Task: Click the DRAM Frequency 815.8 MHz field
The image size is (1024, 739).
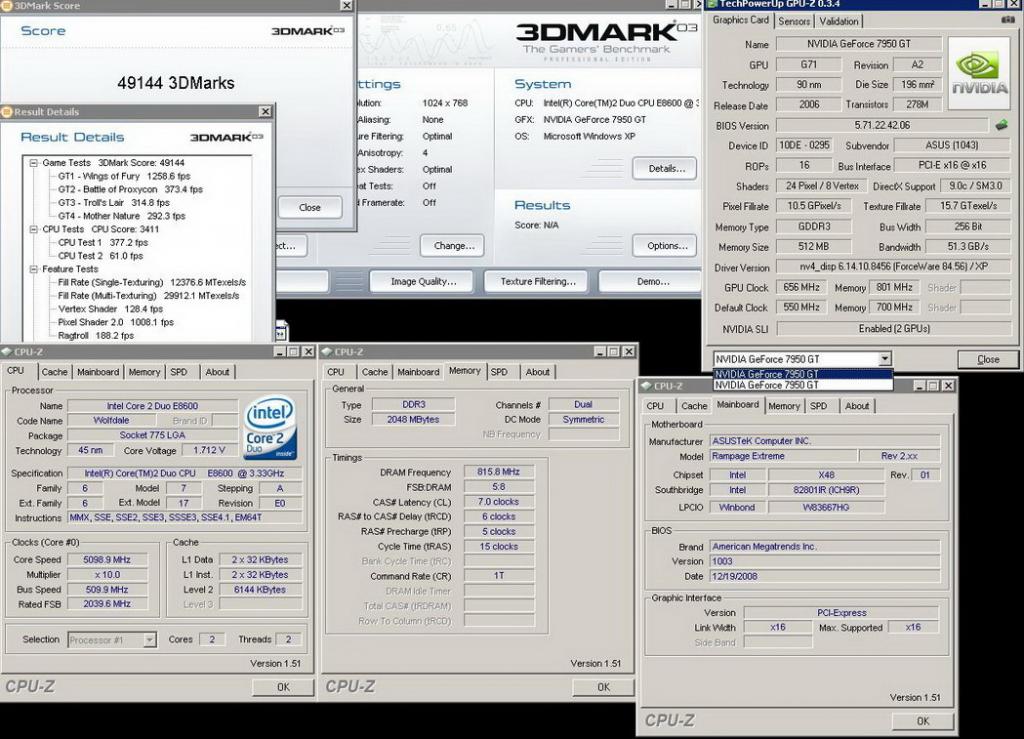Action: pos(499,471)
